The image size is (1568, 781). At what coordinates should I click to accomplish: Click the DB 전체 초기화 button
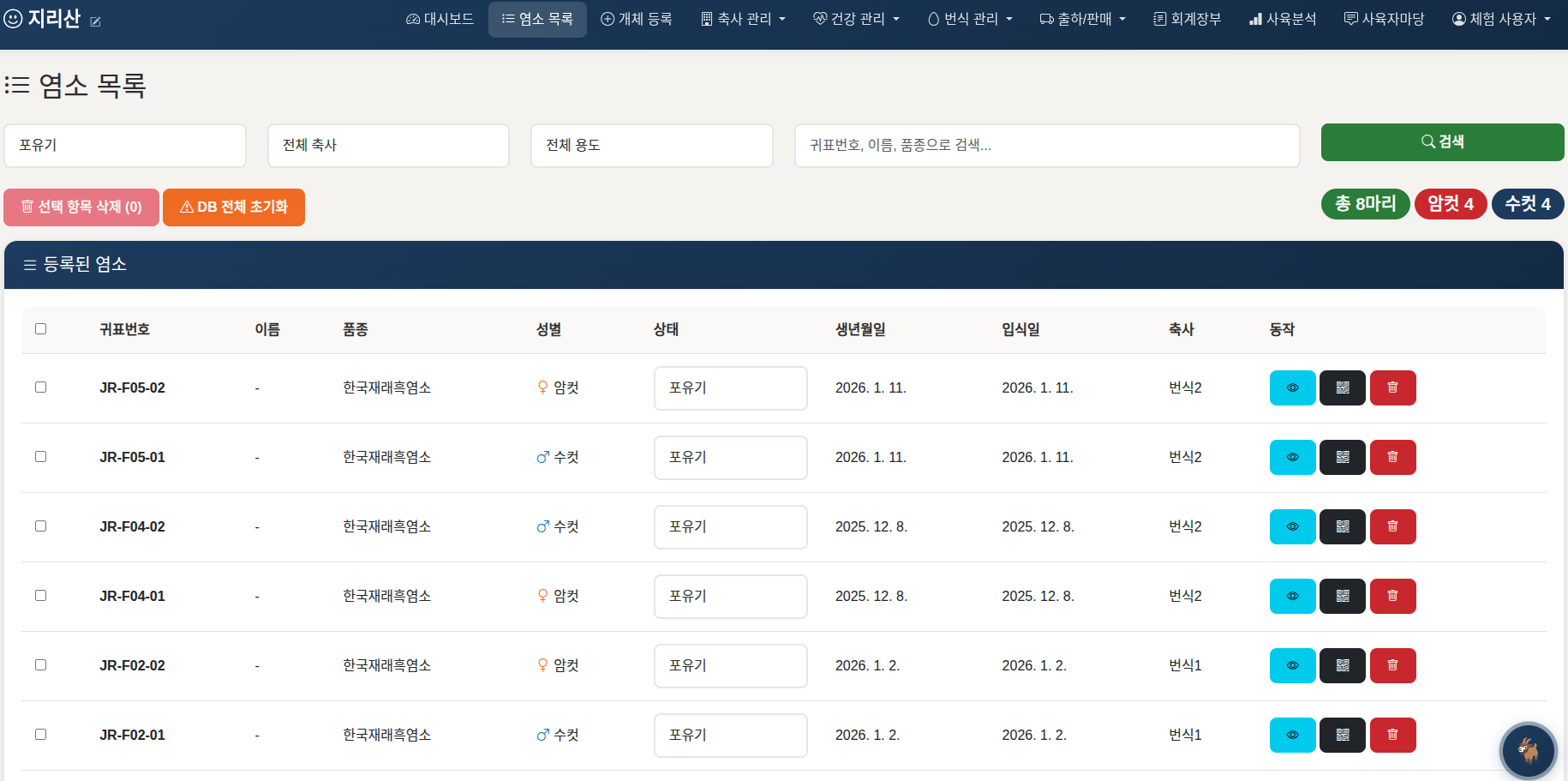(x=233, y=207)
